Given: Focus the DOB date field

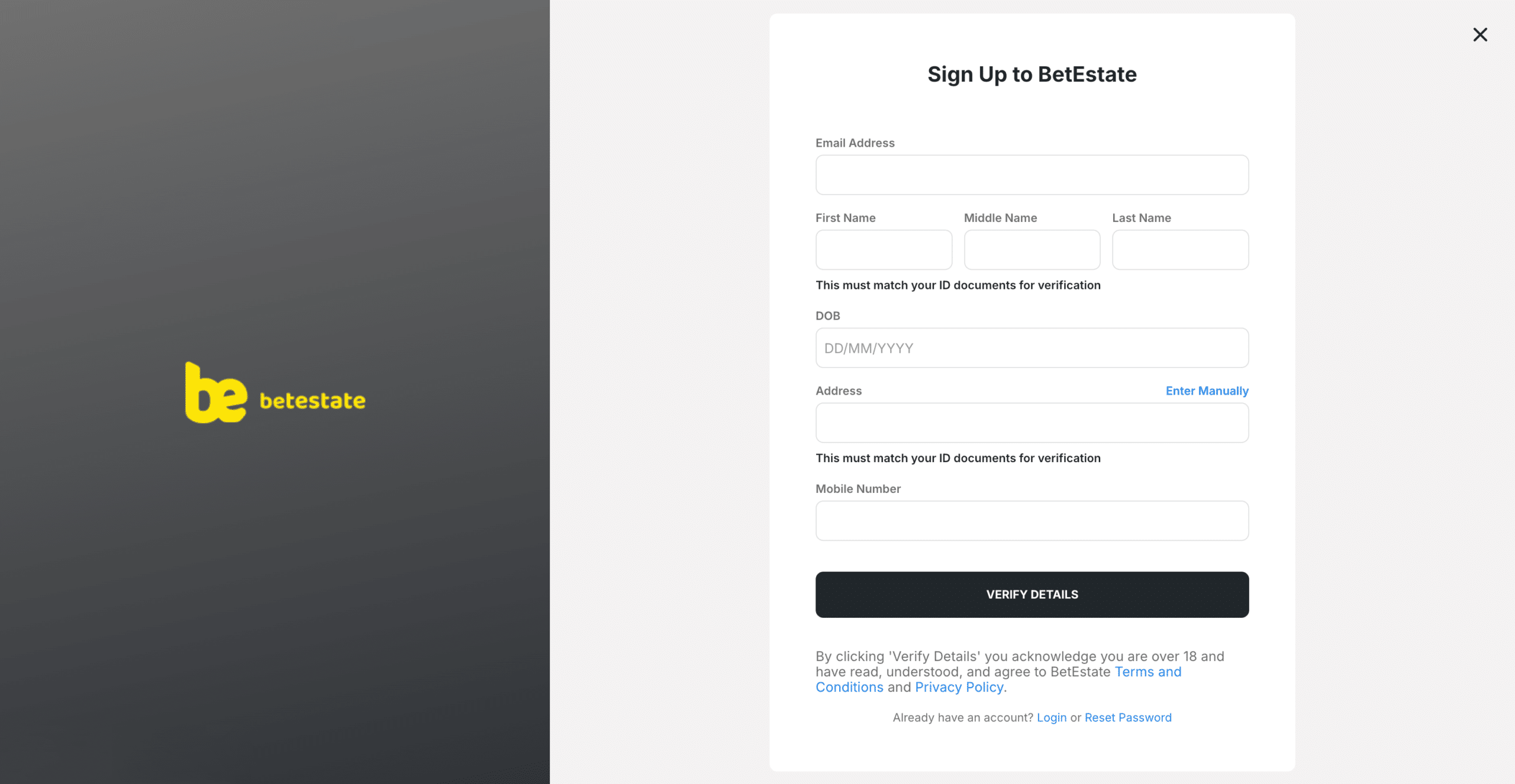Looking at the screenshot, I should tap(1032, 348).
